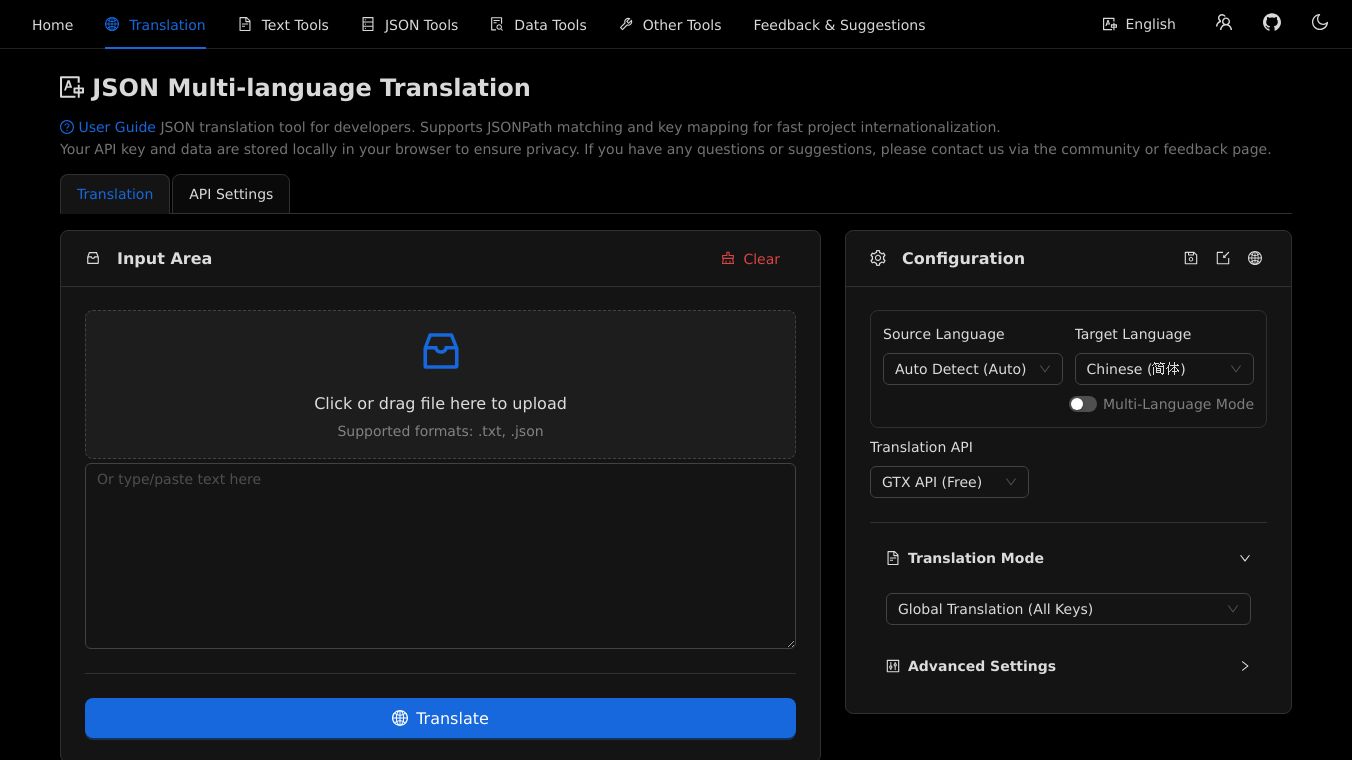Open the JSON Tools menu

pyautogui.click(x=409, y=24)
